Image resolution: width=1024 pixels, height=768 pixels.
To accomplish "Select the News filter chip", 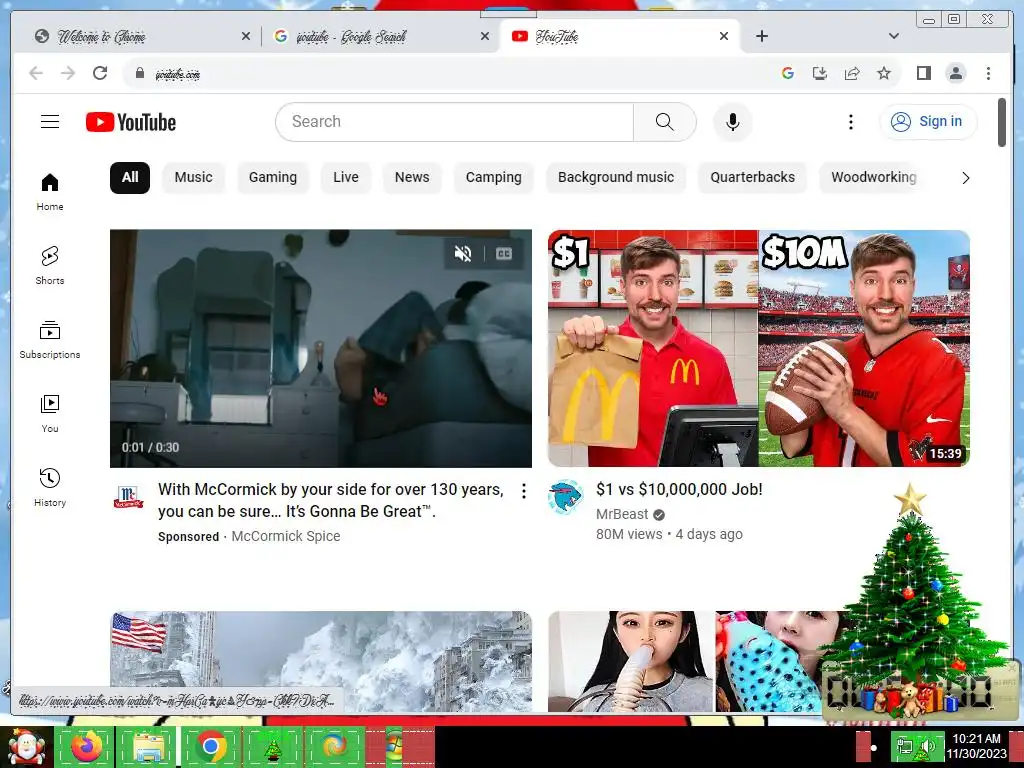I will click(x=412, y=178).
